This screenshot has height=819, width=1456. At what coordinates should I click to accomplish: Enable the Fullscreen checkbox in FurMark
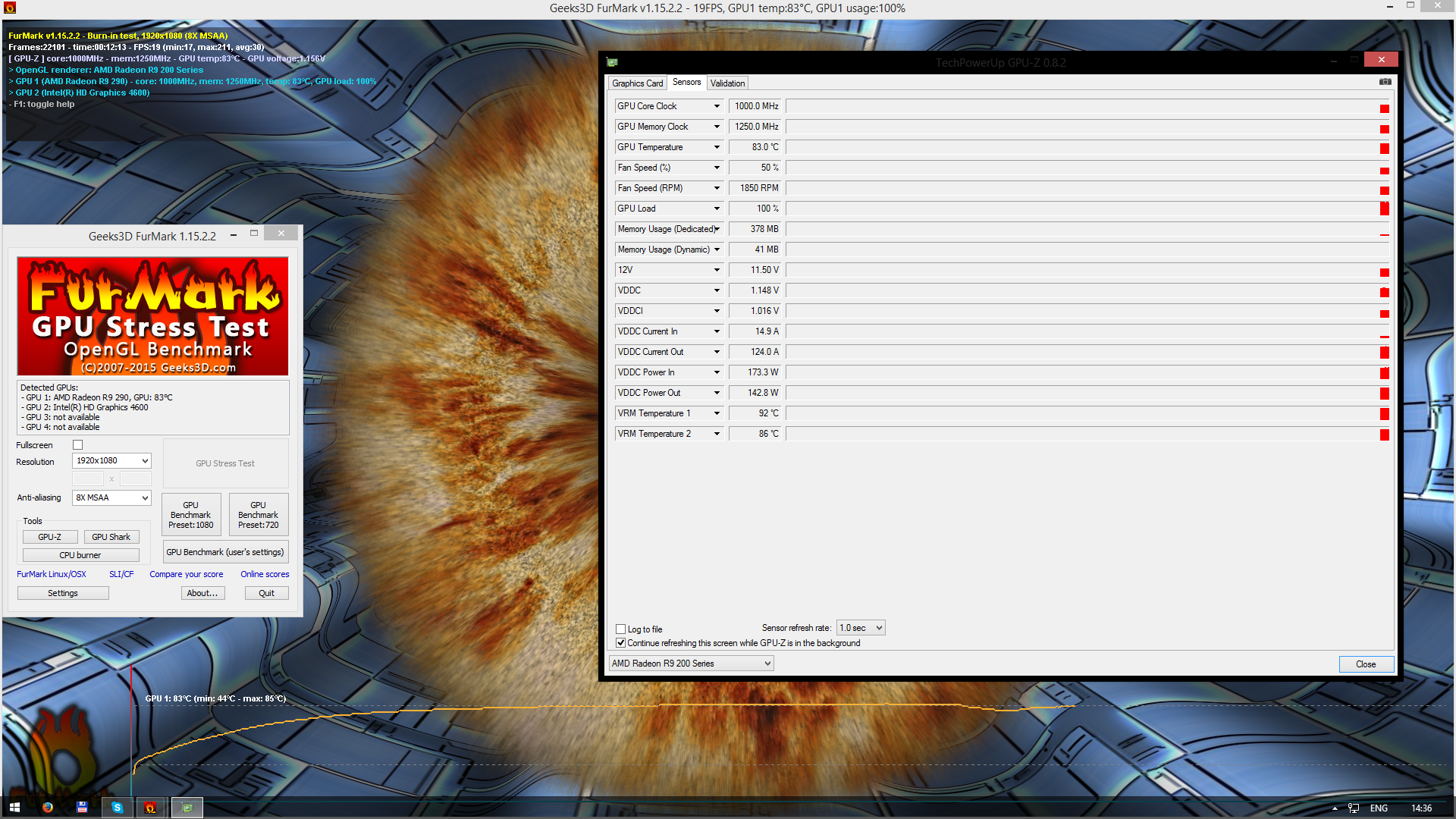[x=77, y=445]
